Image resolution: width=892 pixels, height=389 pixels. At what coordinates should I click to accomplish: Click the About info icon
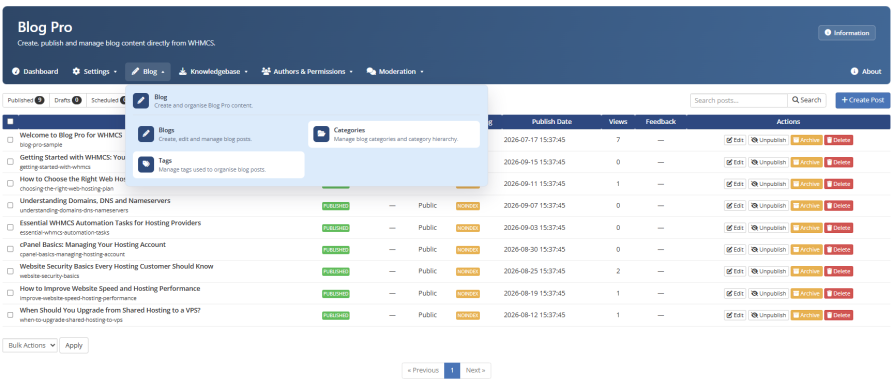854,72
